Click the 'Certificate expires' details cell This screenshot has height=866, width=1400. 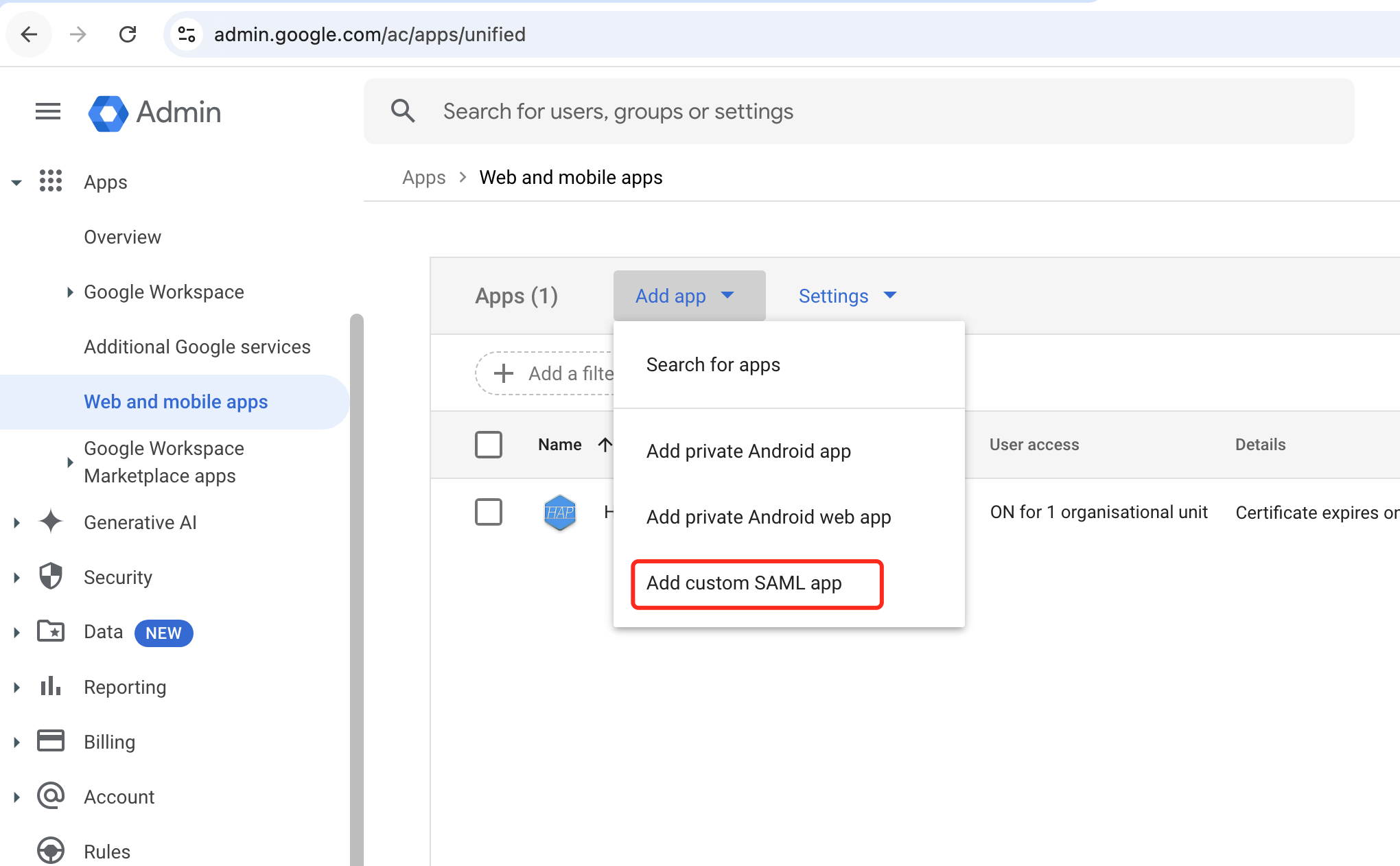pos(1318,513)
